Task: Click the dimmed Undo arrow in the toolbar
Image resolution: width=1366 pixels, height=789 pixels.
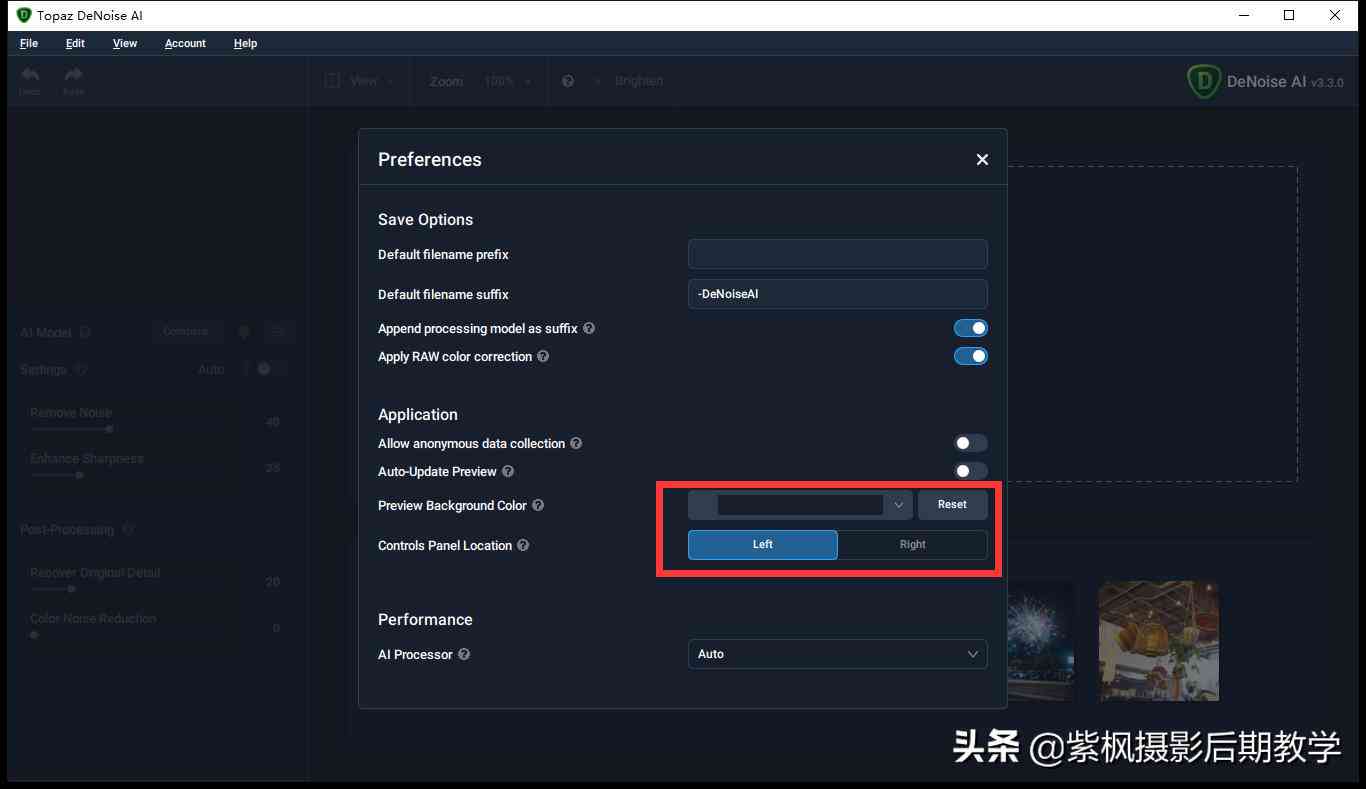Action: 30,75
